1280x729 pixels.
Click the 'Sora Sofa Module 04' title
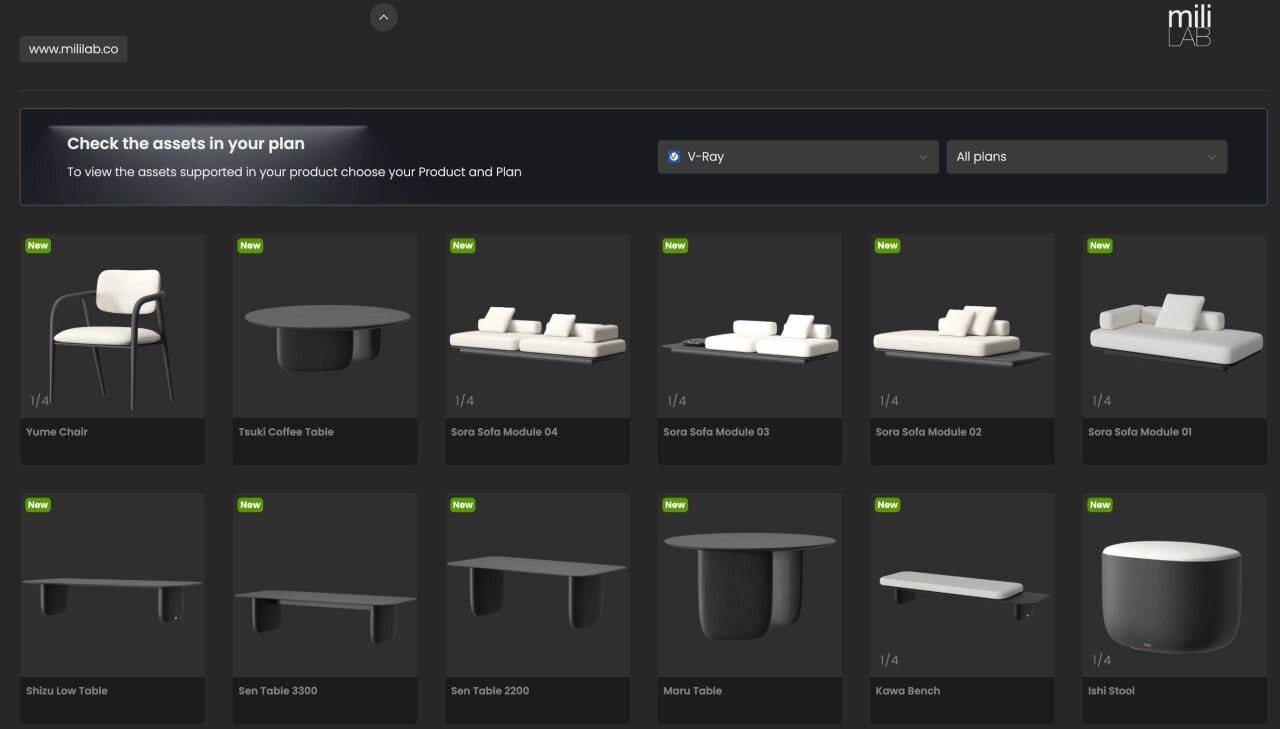click(504, 432)
